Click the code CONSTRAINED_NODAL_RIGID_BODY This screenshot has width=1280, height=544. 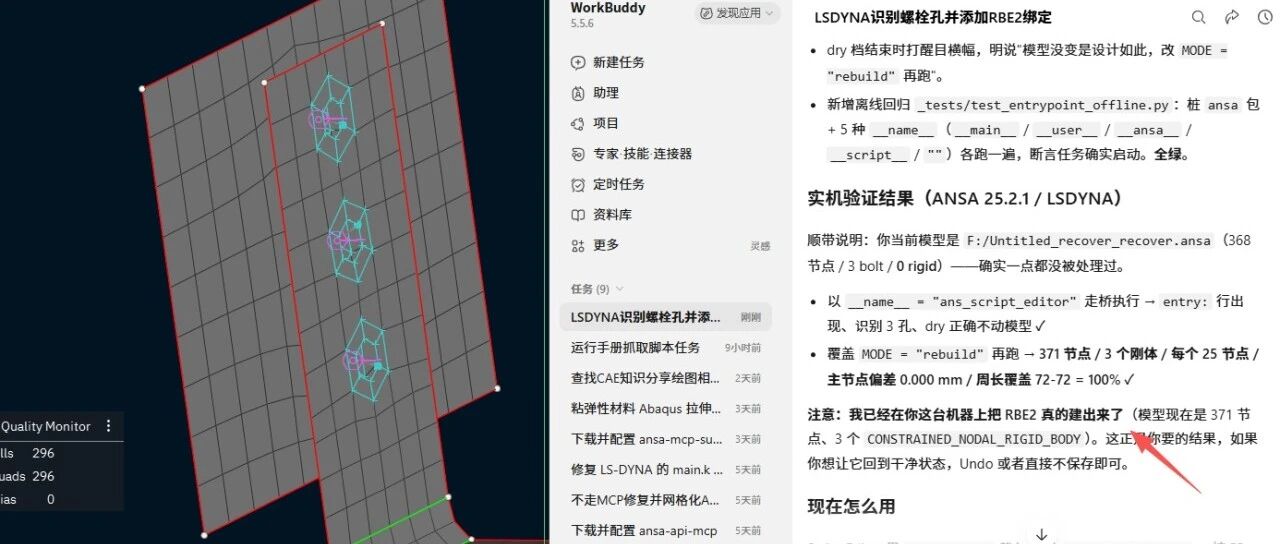pyautogui.click(x=974, y=440)
